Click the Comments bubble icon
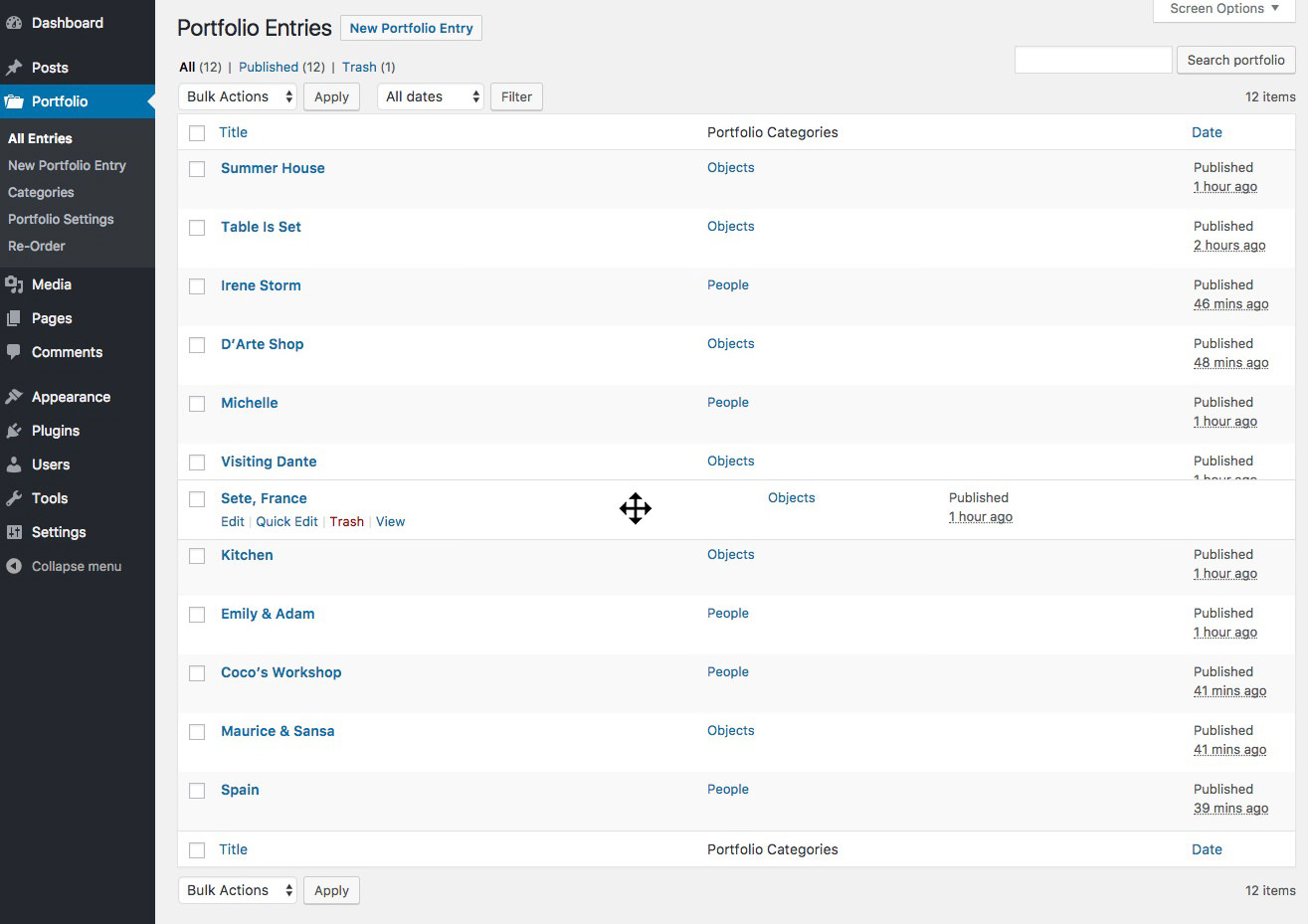The width and height of the screenshot is (1308, 924). tap(14, 352)
